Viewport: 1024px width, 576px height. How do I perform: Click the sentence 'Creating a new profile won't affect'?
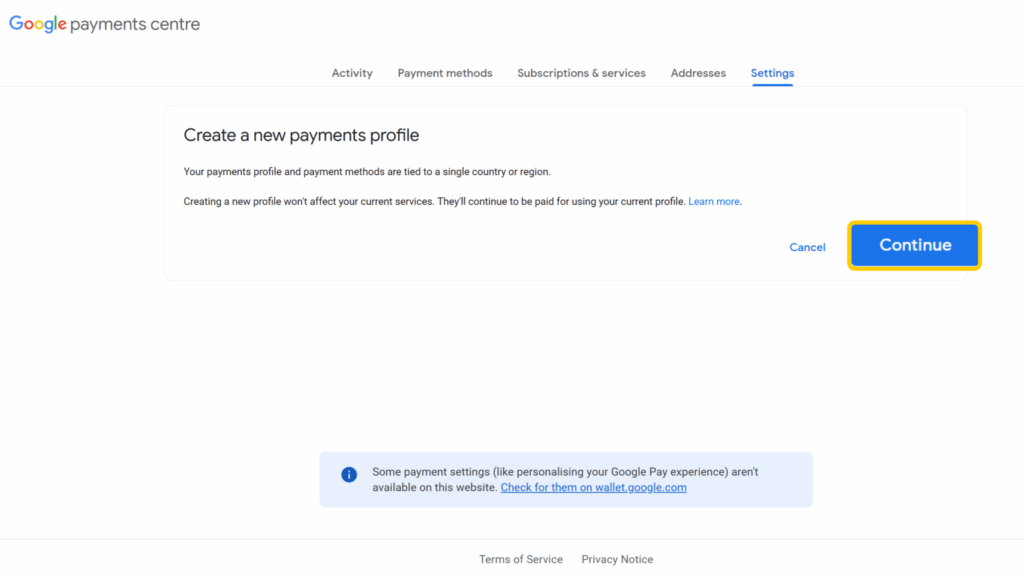click(x=434, y=202)
